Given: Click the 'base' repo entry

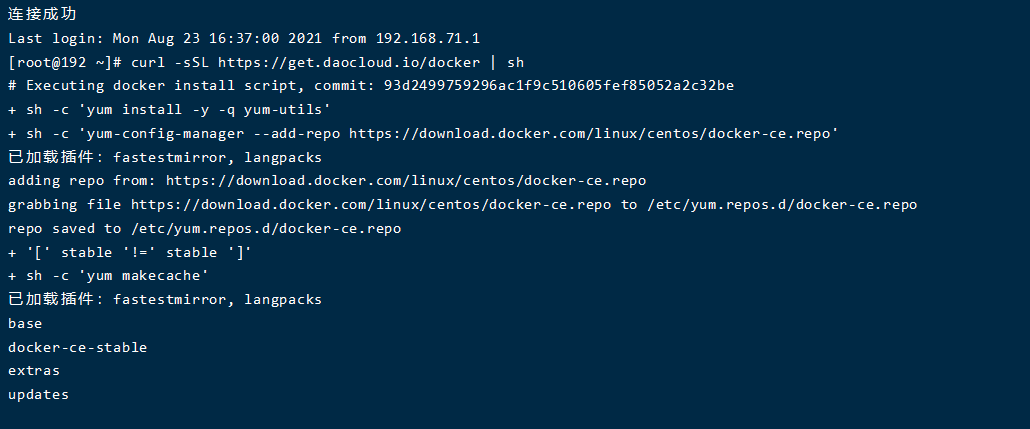Looking at the screenshot, I should [25, 323].
